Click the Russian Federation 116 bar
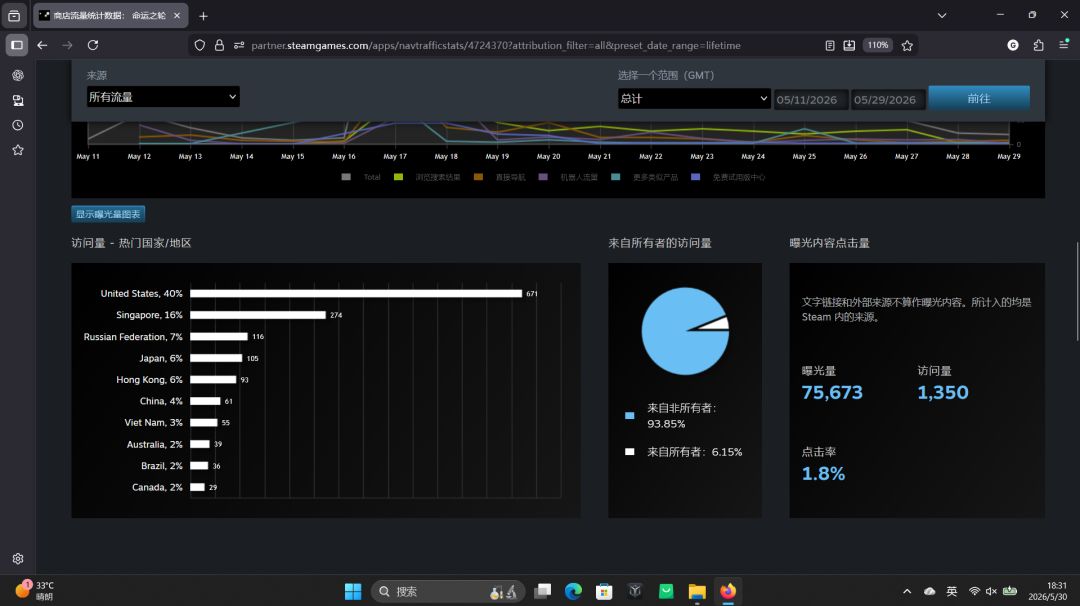The height and width of the screenshot is (606, 1080). [219, 337]
